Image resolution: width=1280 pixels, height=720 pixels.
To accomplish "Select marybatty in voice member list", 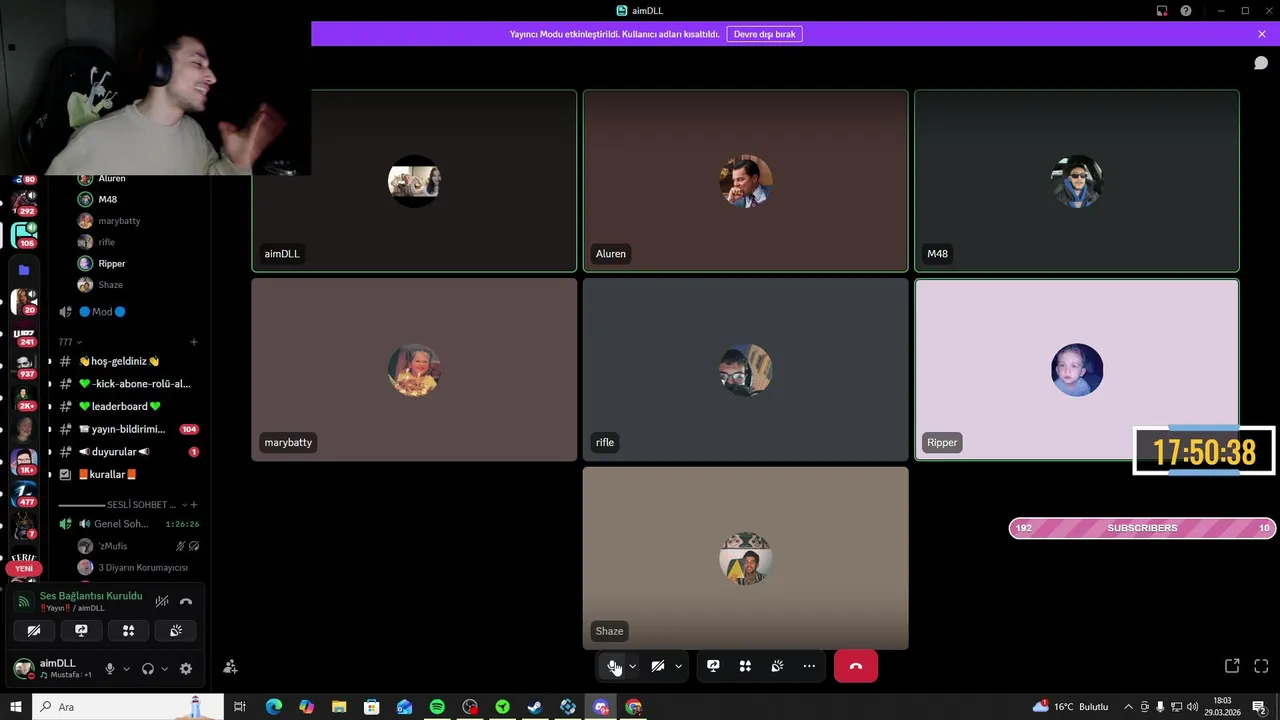I will point(137,221).
